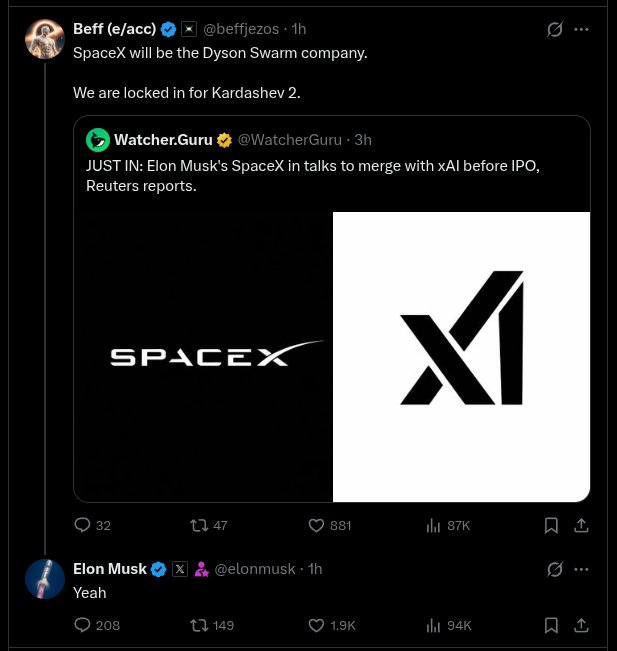Viewport: 617px width, 651px height.
Task: Share Elon Musk's reply
Action: coord(581,625)
